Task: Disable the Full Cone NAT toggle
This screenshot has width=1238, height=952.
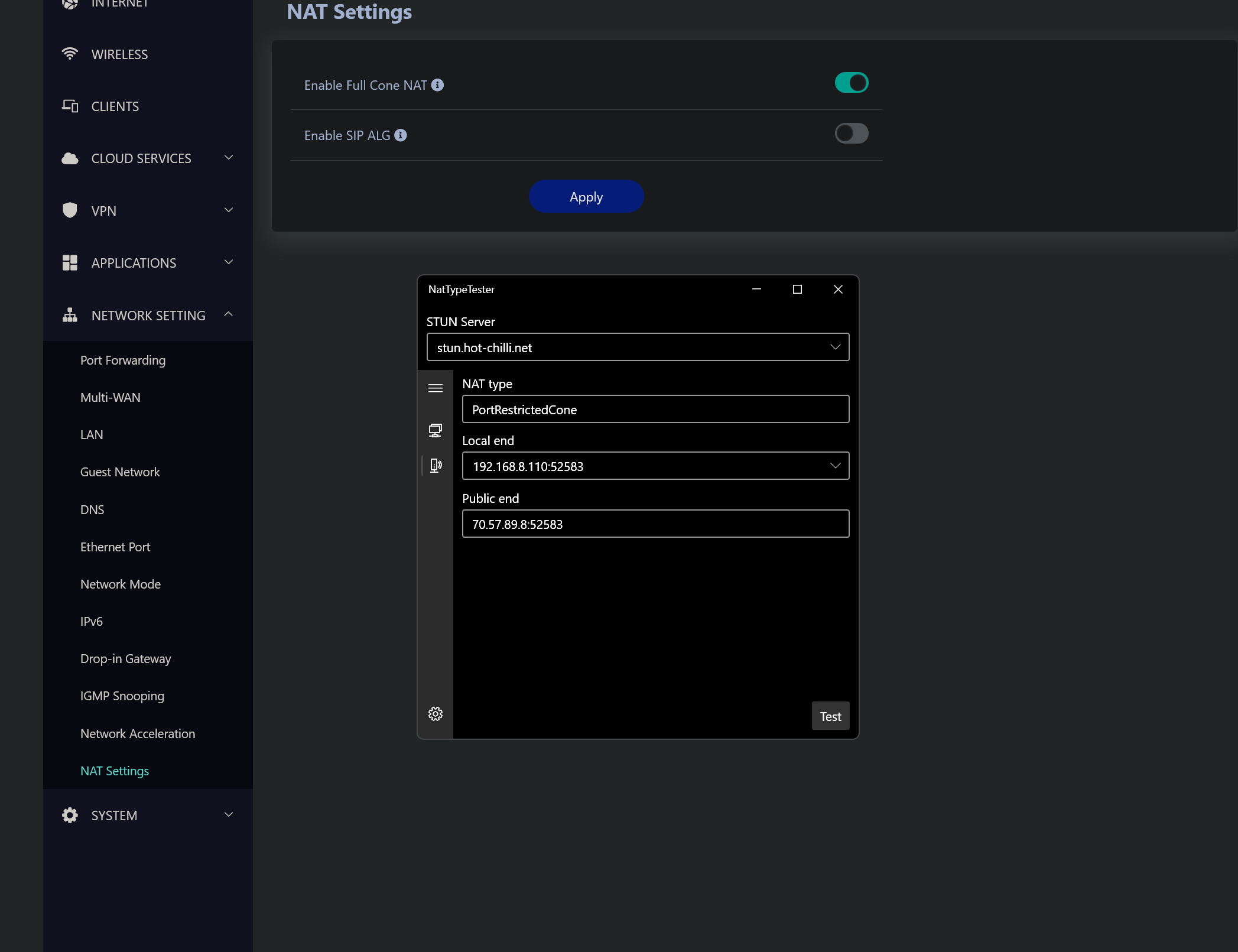Action: tap(852, 83)
